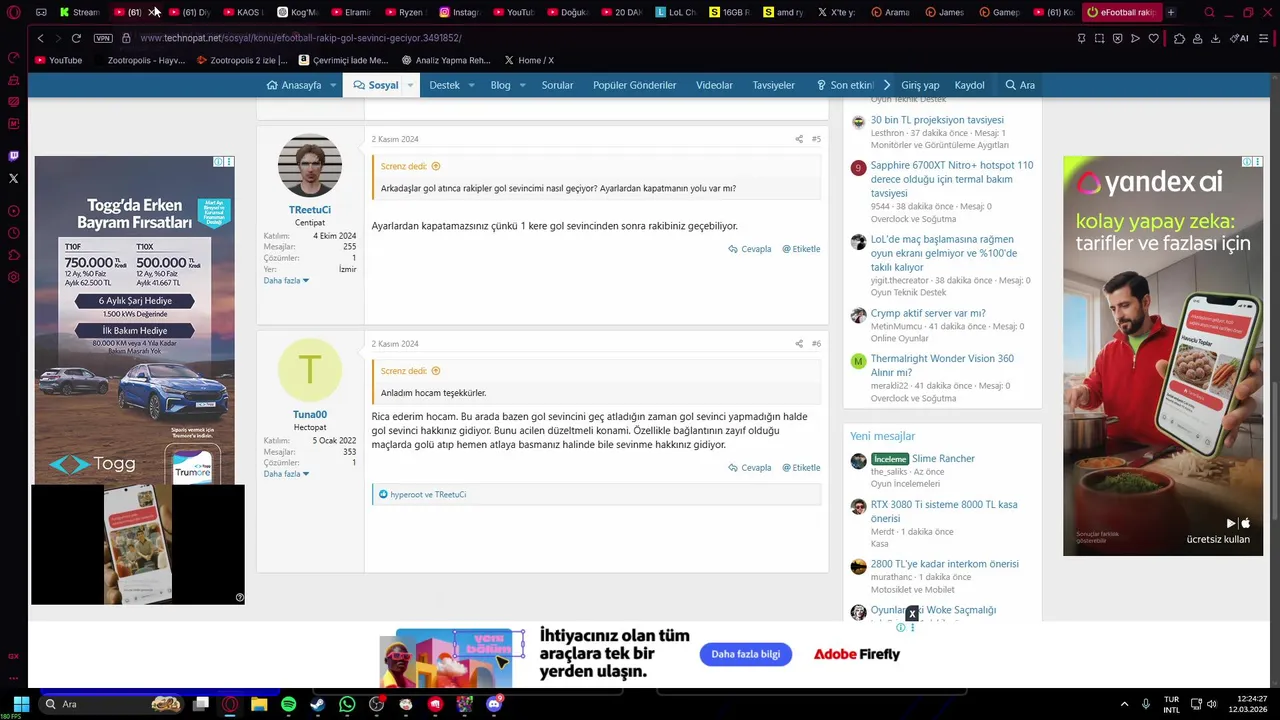Share post #6 using share icon
1280x720 pixels.
[798, 344]
